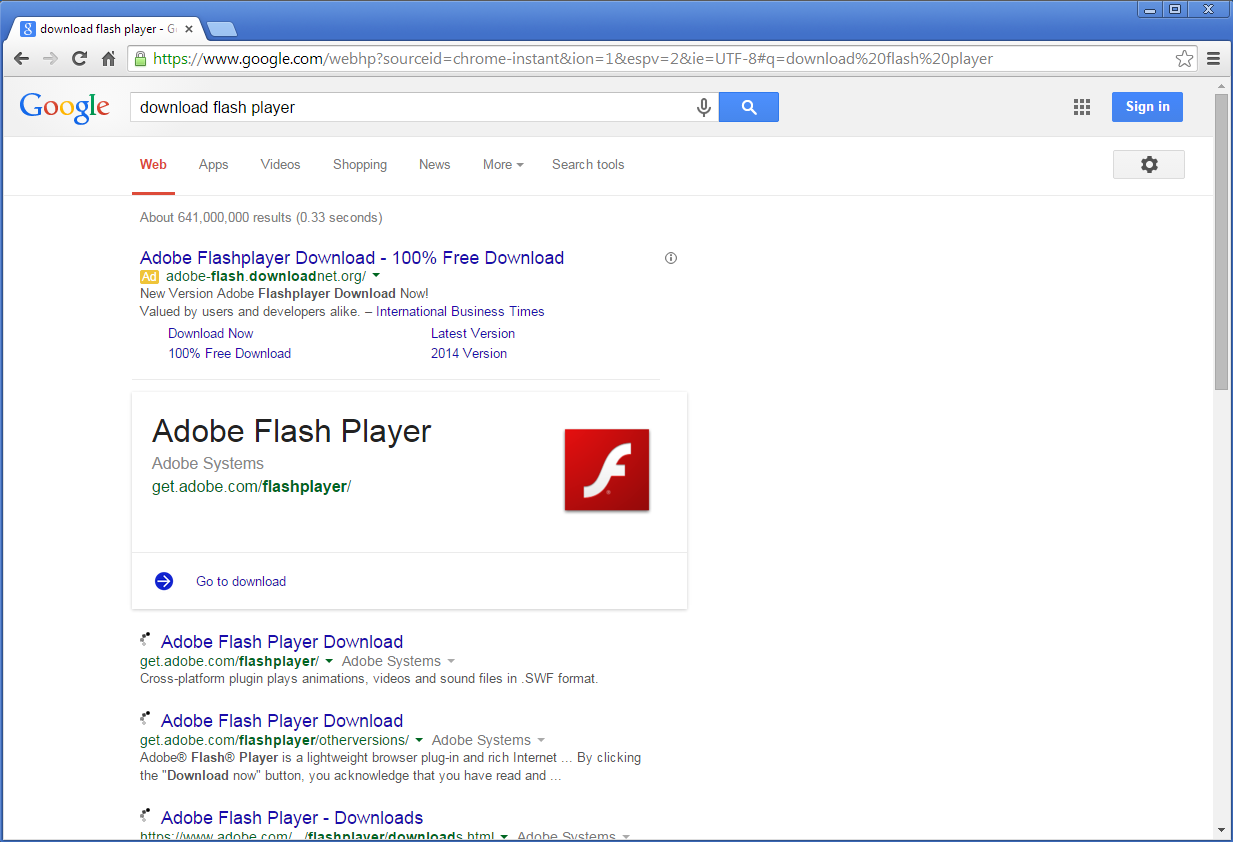Open the browser home page icon
Image resolution: width=1233 pixels, height=842 pixels.
(x=108, y=59)
